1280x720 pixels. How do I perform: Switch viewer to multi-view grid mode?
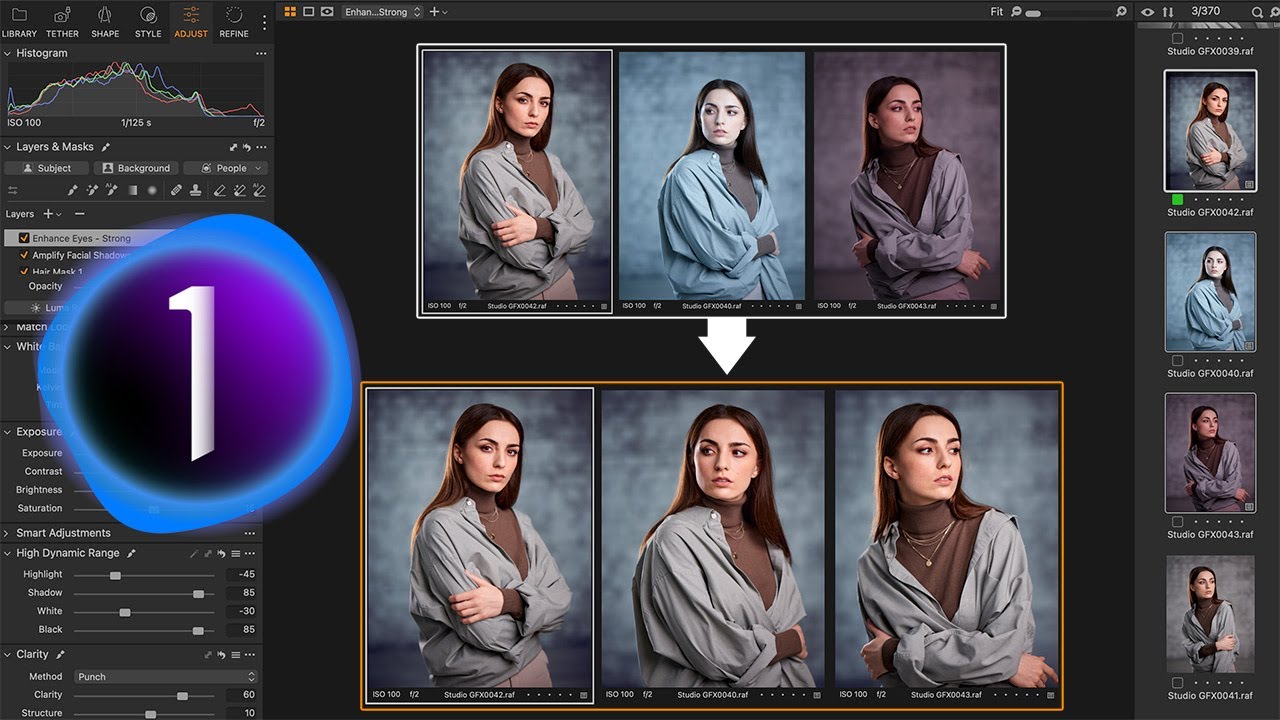coord(290,12)
